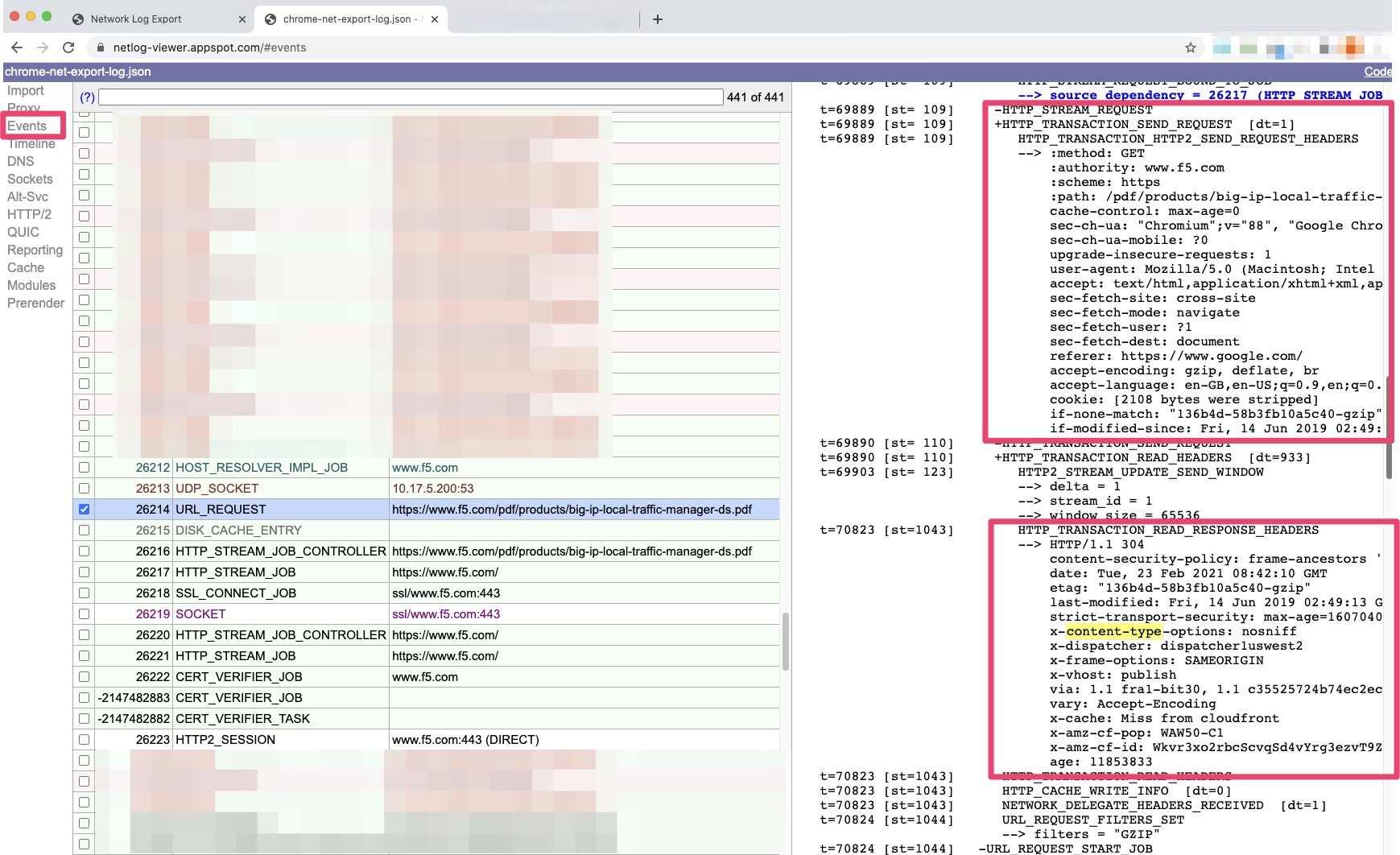Open the Events section in sidebar
This screenshot has height=855, width=1400.
click(27, 126)
